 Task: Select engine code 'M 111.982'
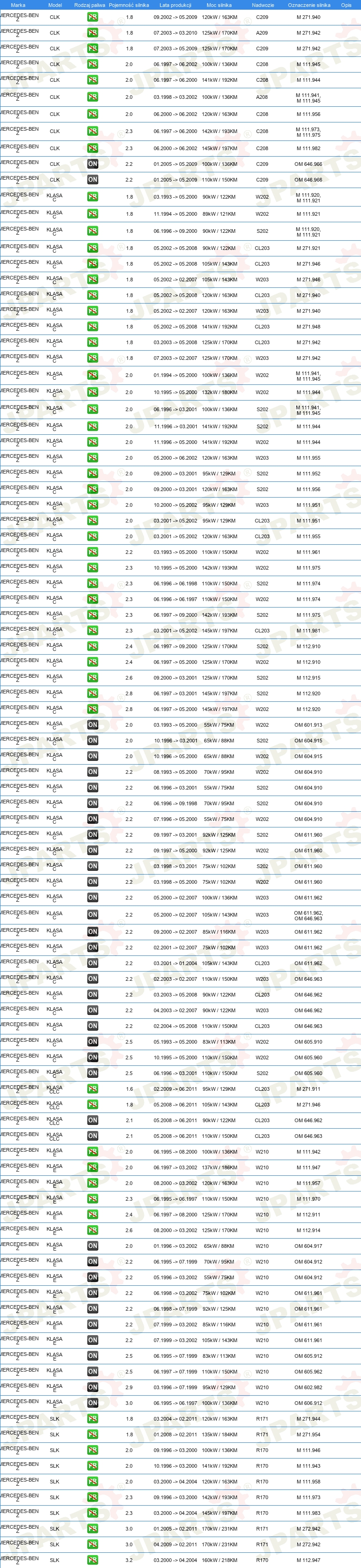tap(309, 148)
